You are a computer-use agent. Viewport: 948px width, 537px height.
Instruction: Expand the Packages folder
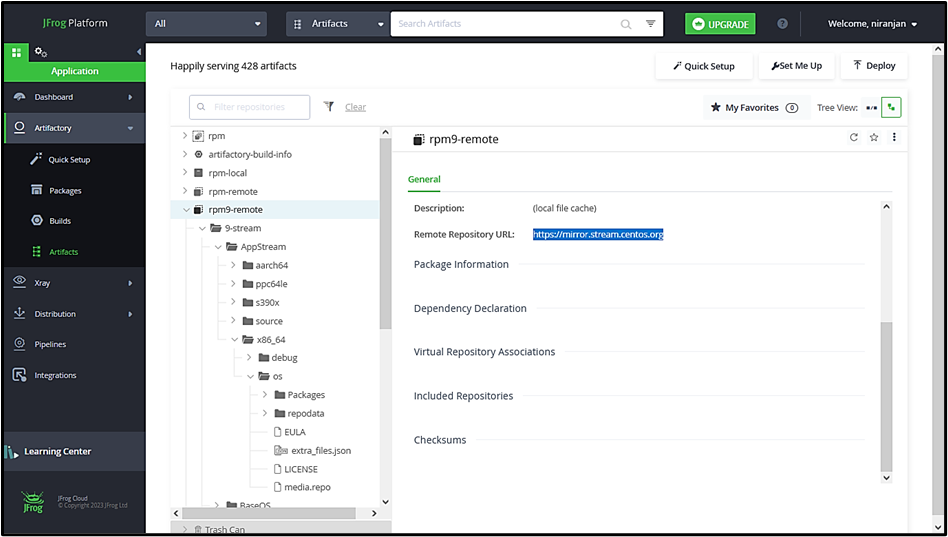click(x=264, y=394)
